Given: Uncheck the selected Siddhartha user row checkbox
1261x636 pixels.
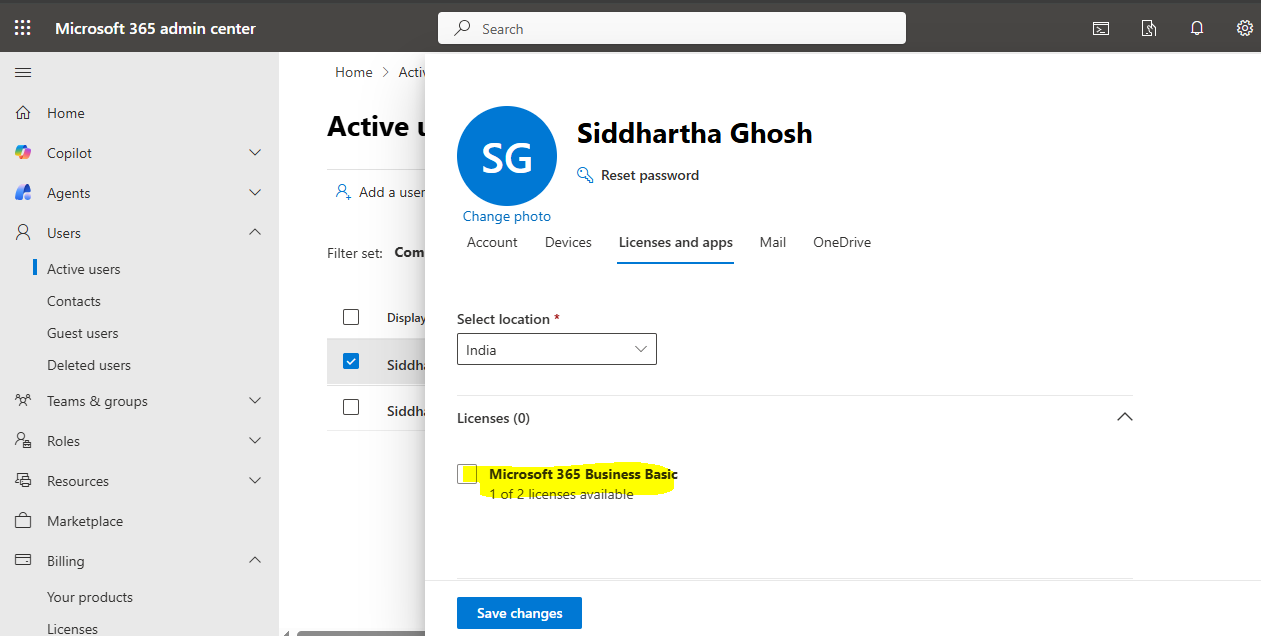Looking at the screenshot, I should pos(351,361).
